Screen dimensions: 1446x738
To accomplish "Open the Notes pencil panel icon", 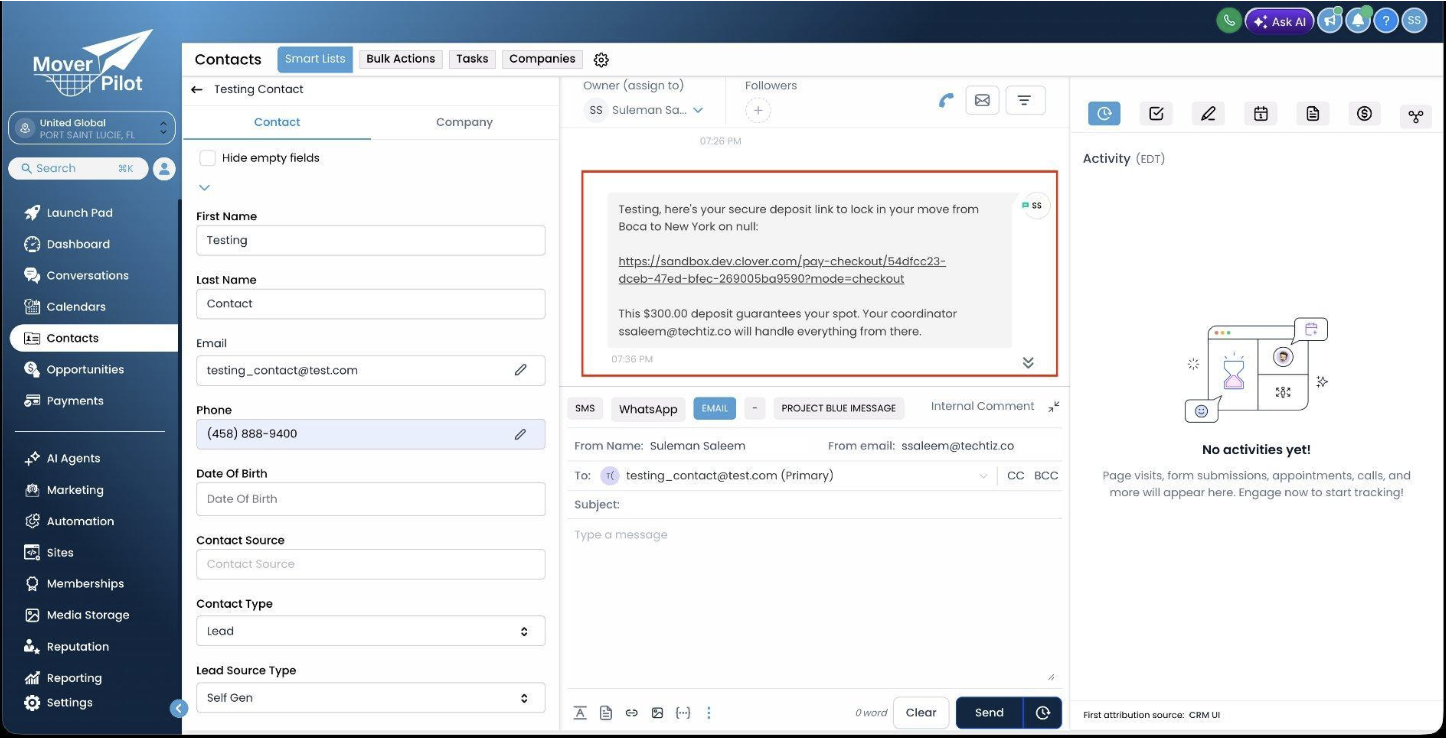I will click(x=1208, y=114).
